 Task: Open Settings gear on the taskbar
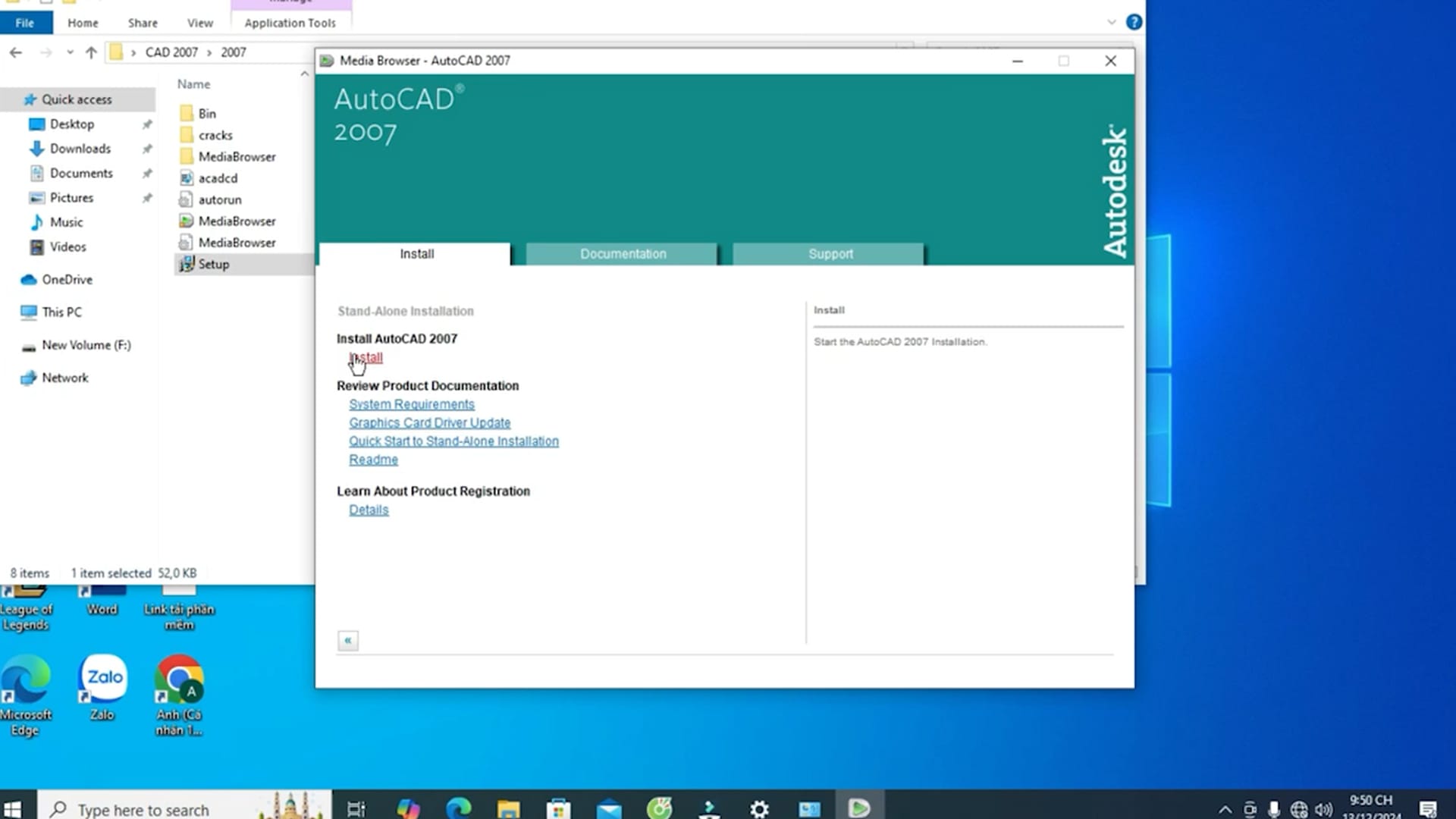(759, 808)
